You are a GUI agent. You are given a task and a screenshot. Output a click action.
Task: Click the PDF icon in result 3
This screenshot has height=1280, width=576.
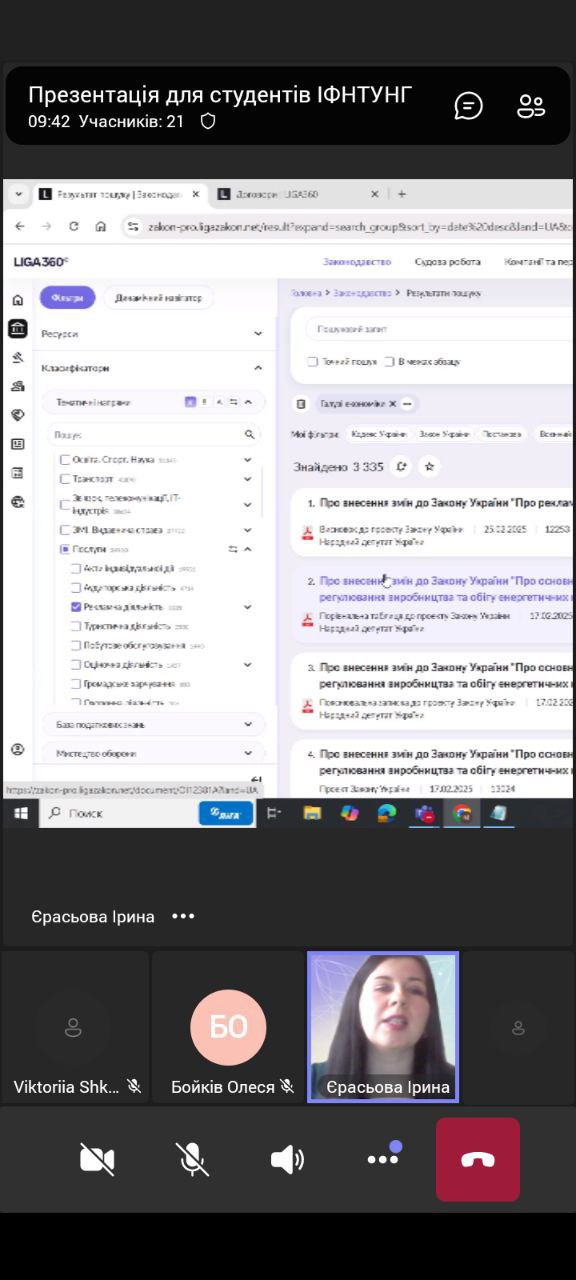click(x=308, y=706)
